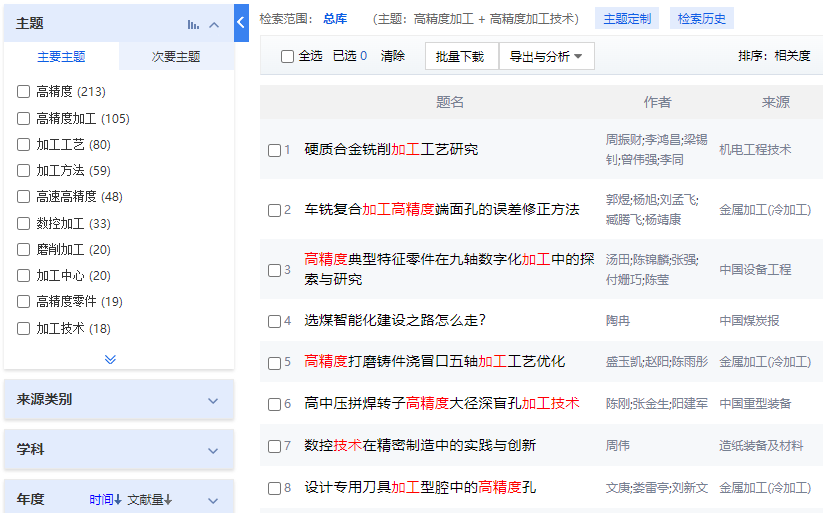This screenshot has height=513, width=823.
Task: Open article 高精度打磨铸件浇冒口五轴加工工艺优化
Action: tap(435, 361)
